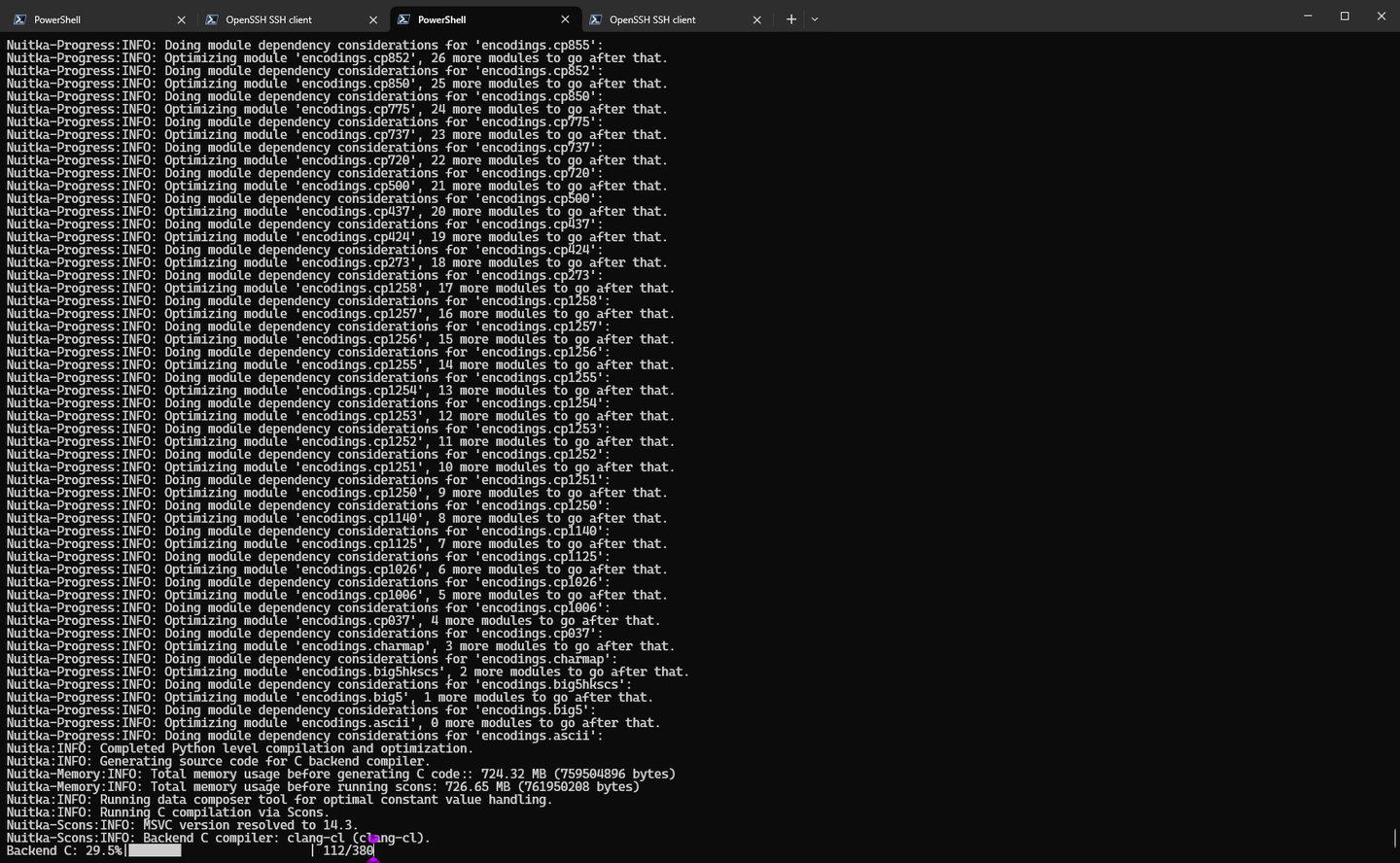Click the icon of the OpenSSH tab between PowerShell tabs
Image resolution: width=1400 pixels, height=863 pixels.
pyautogui.click(x=212, y=19)
